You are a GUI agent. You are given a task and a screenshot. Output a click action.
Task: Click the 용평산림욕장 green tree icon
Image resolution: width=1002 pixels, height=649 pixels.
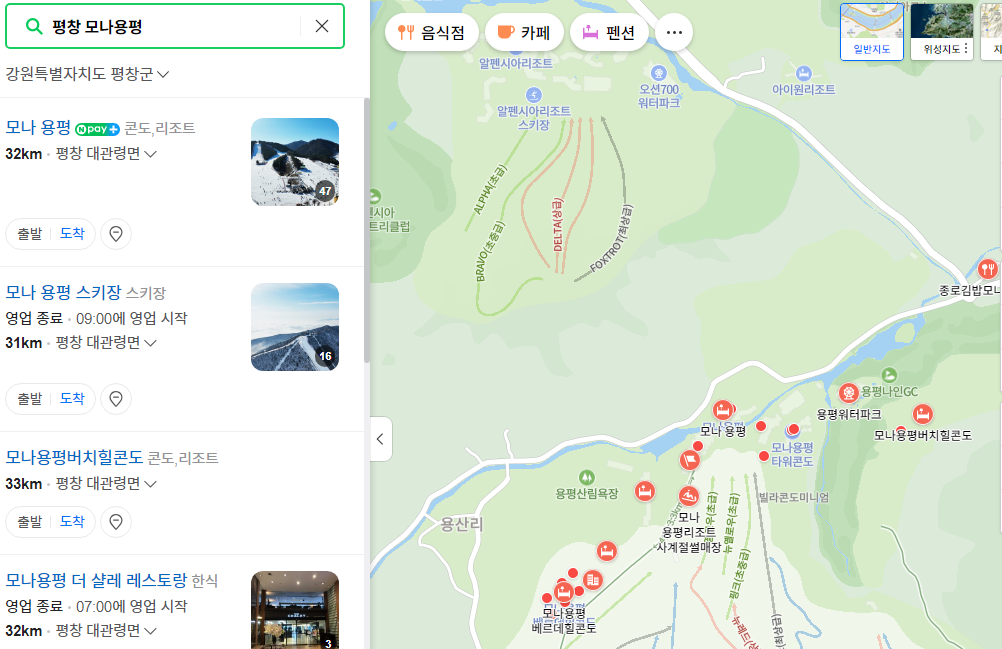point(587,477)
